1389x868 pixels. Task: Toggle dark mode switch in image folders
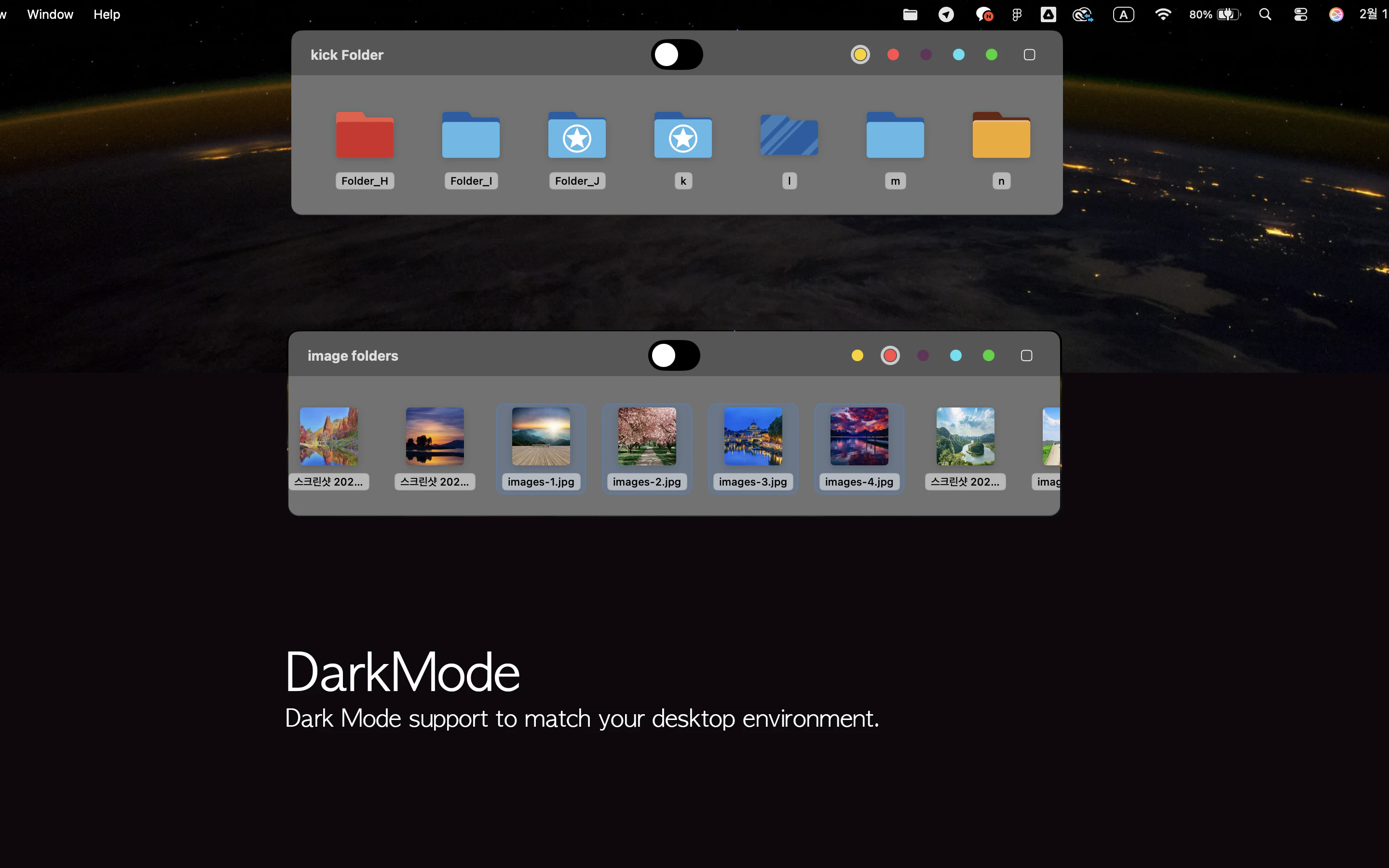pyautogui.click(x=674, y=355)
